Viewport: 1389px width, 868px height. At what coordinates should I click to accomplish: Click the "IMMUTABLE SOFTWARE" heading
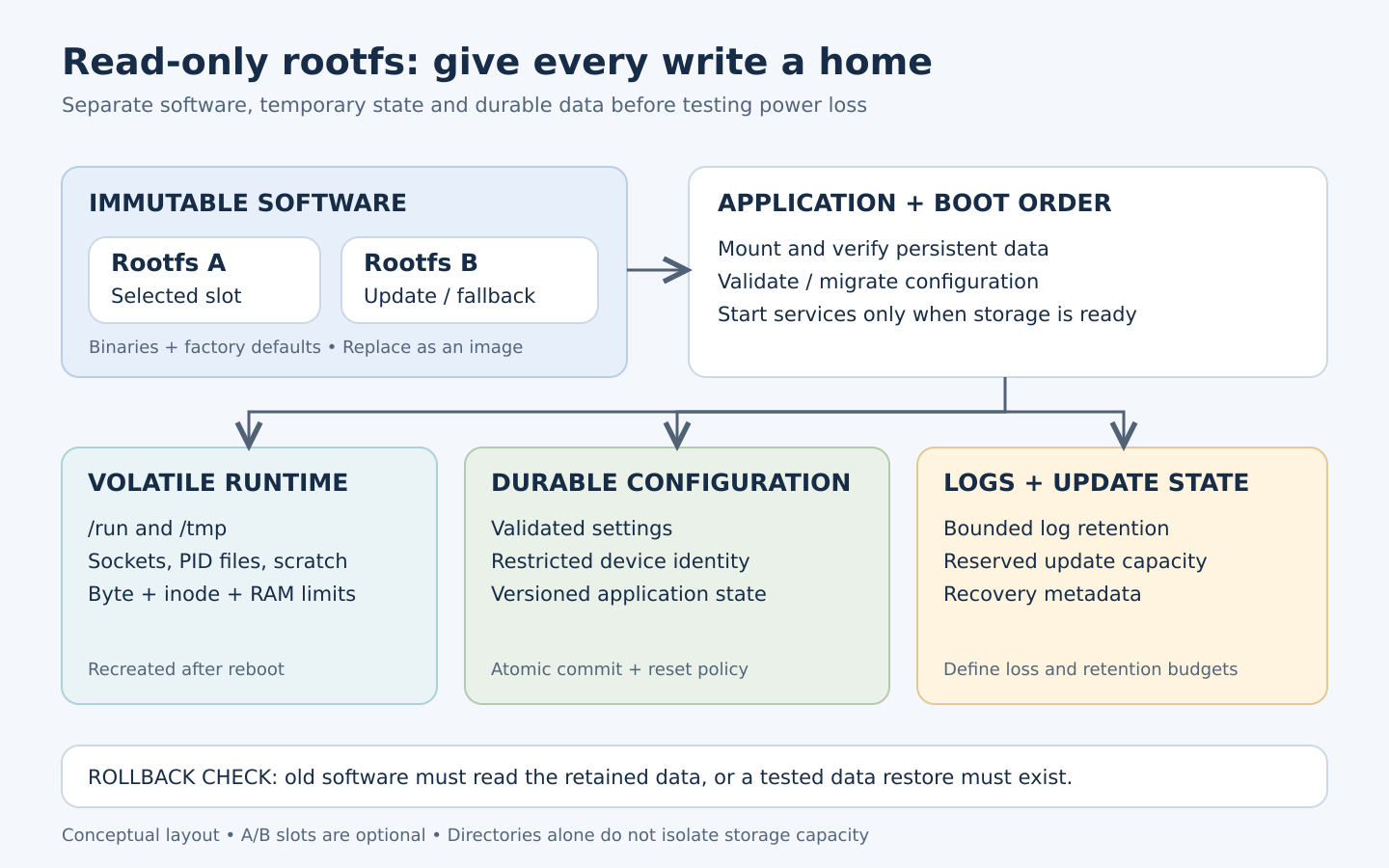[248, 203]
